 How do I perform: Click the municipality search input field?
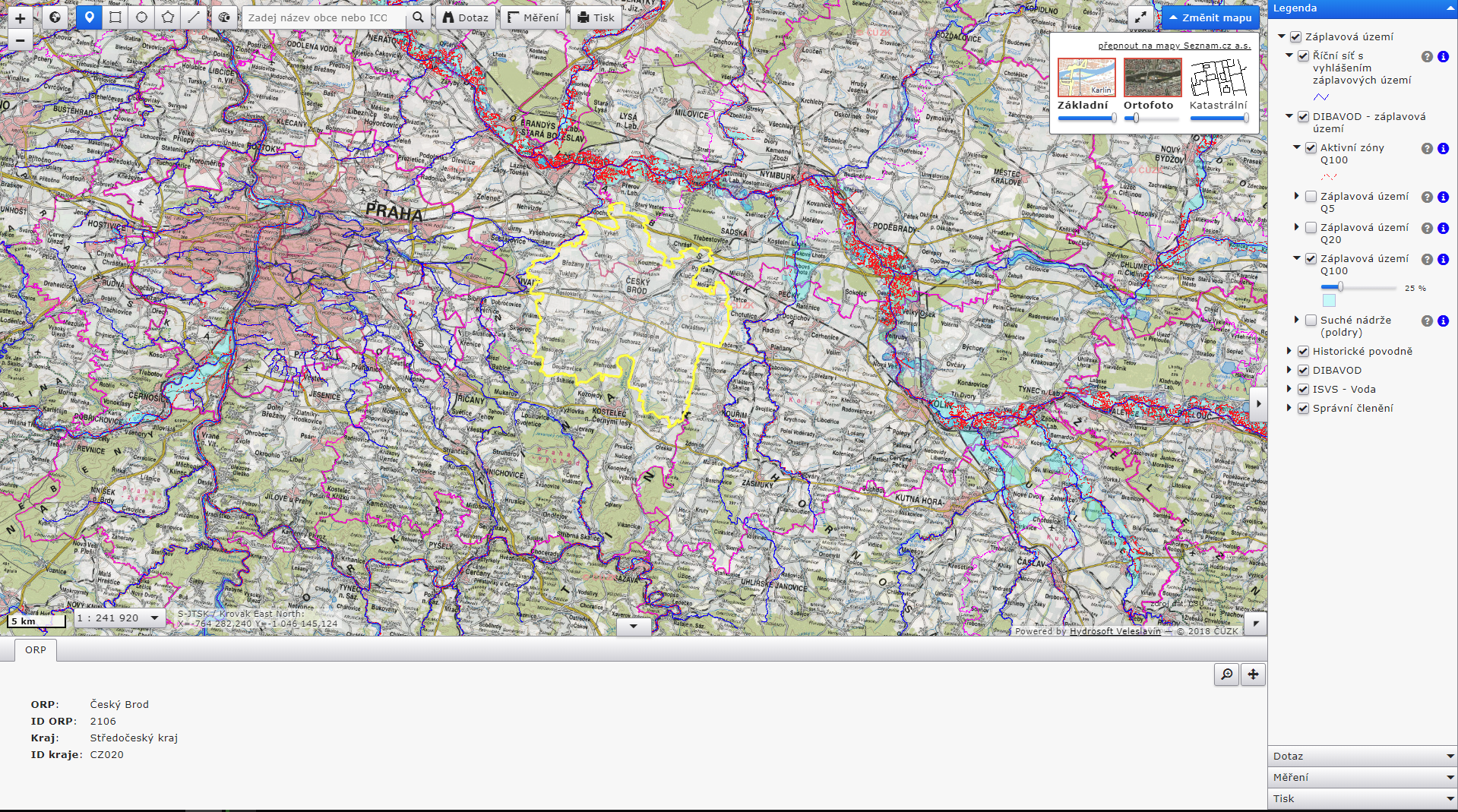point(325,17)
